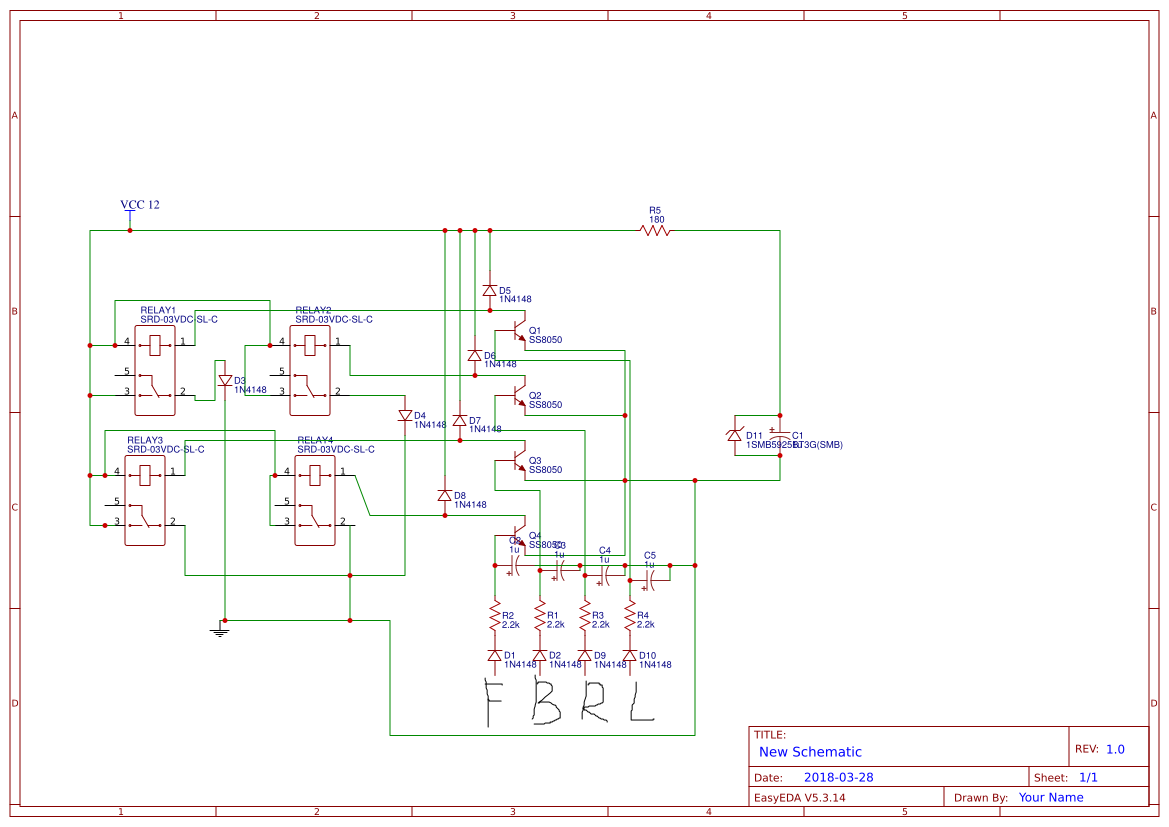Viewport: 1169px width, 827px height.
Task: Select Zener diode D11 1SMB5925BT3G
Action: pyautogui.click(x=735, y=436)
